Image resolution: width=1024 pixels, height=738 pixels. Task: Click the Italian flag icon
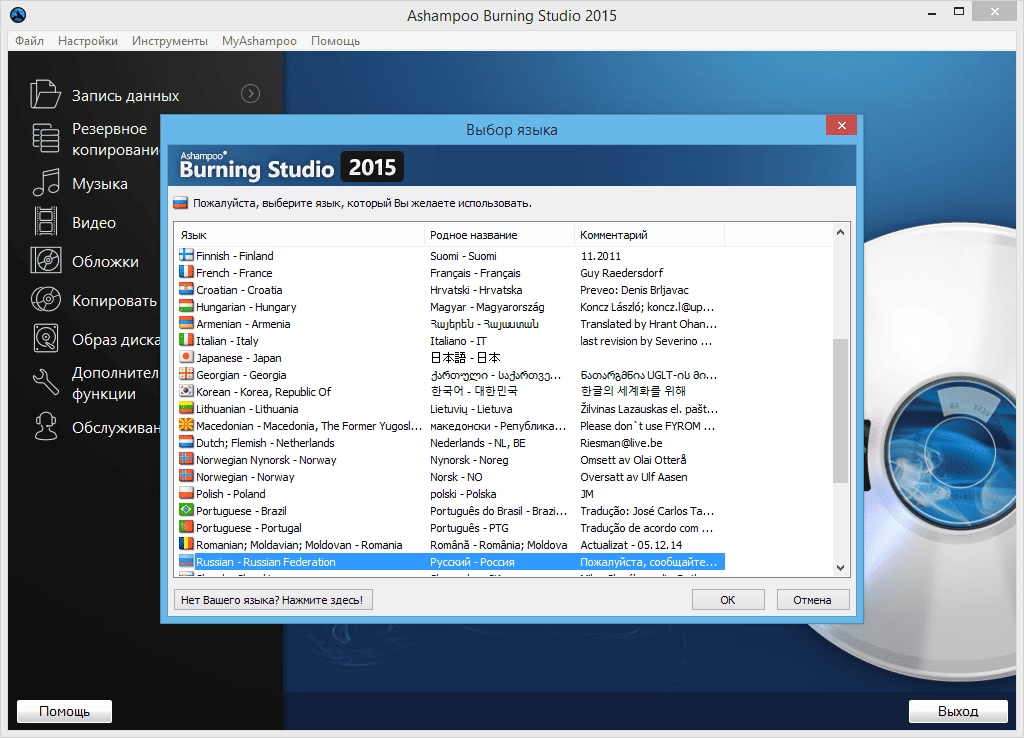pyautogui.click(x=187, y=340)
